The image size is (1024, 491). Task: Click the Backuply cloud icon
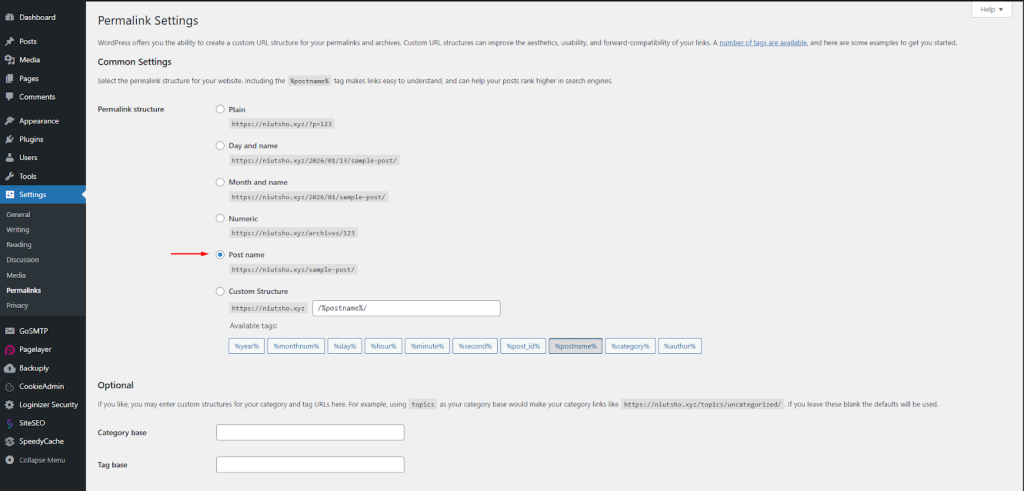click(10, 368)
